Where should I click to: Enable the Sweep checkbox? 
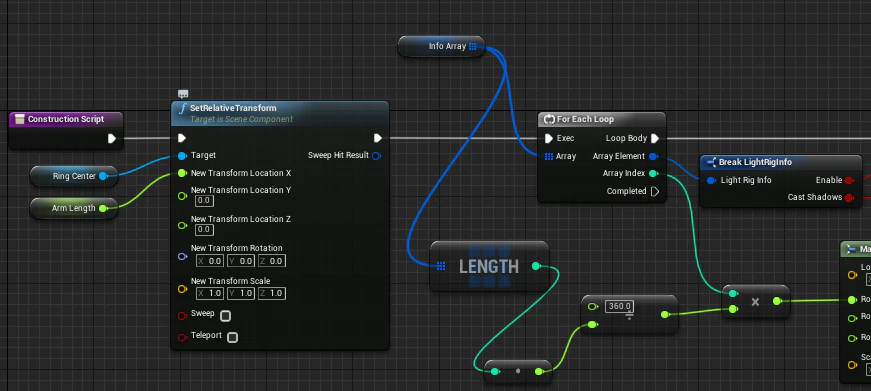click(225, 316)
